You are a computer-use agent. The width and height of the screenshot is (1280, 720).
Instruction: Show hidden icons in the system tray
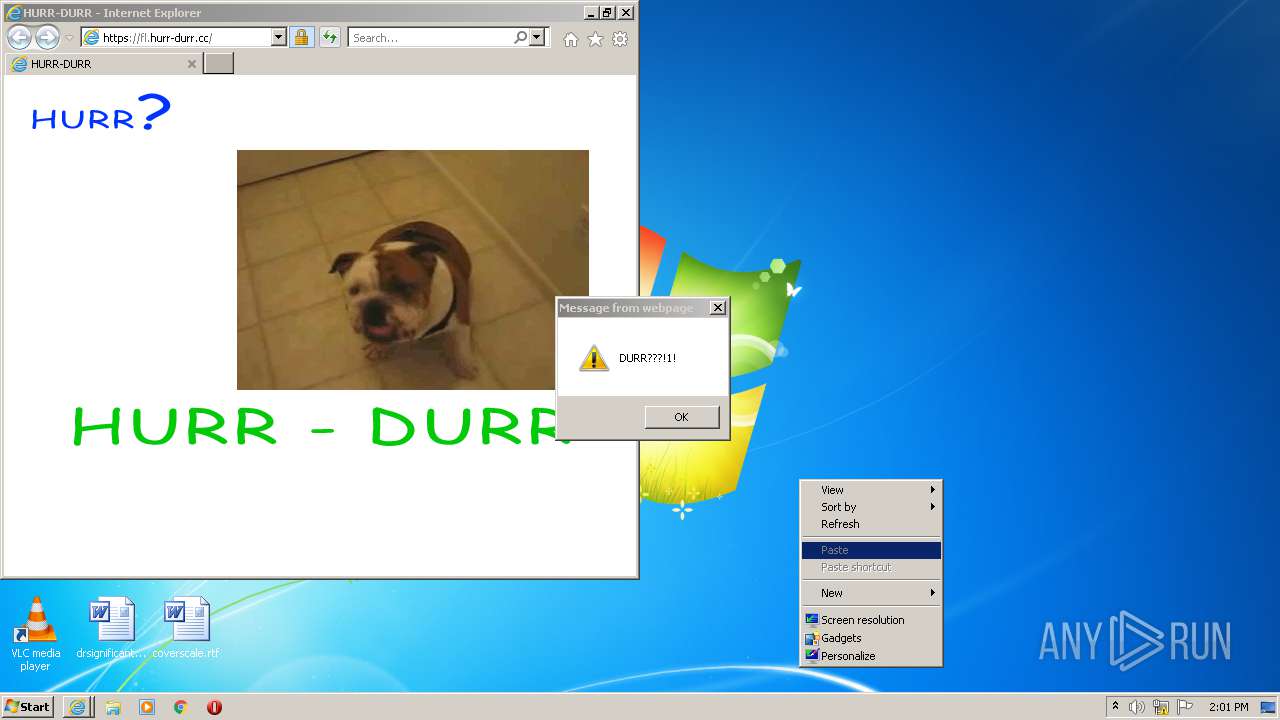(x=1115, y=707)
